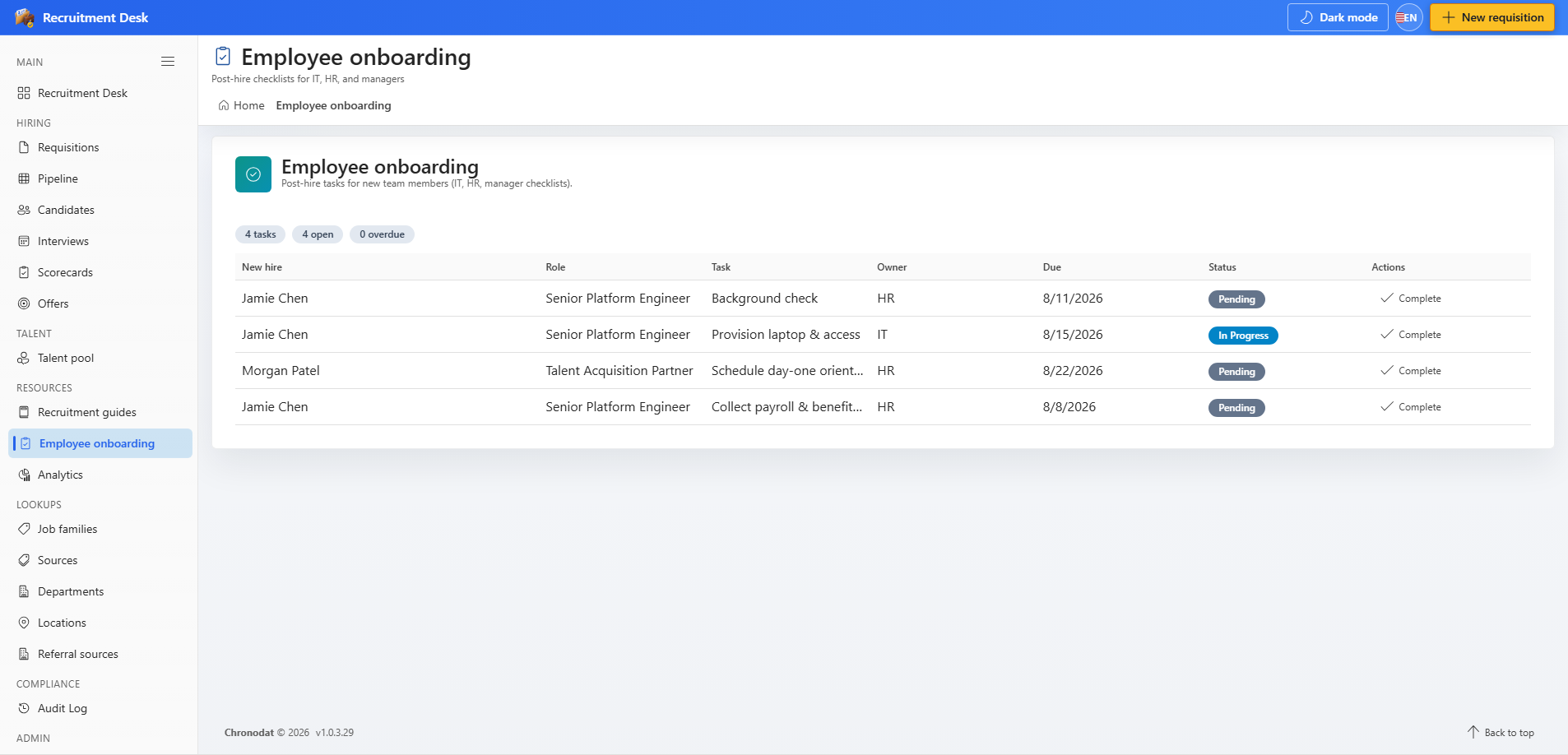Complete the Collect payroll & benefits task

[1411, 407]
